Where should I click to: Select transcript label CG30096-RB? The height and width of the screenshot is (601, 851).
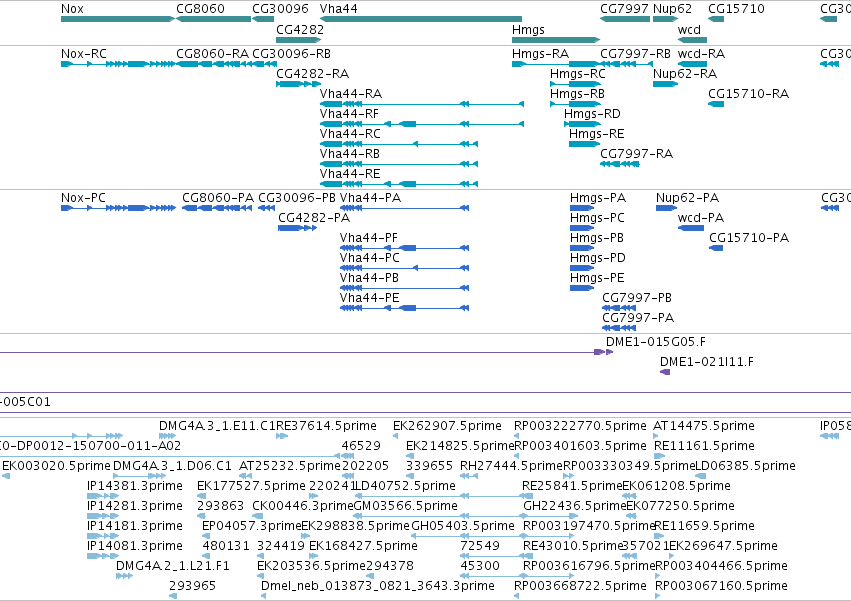pos(291,54)
